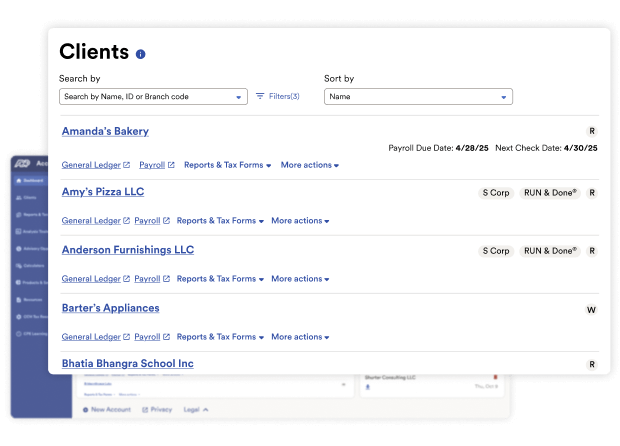The image size is (620, 446).
Task: Click the S Corp tag on Anderson Furnishings
Action: pyautogui.click(x=496, y=251)
